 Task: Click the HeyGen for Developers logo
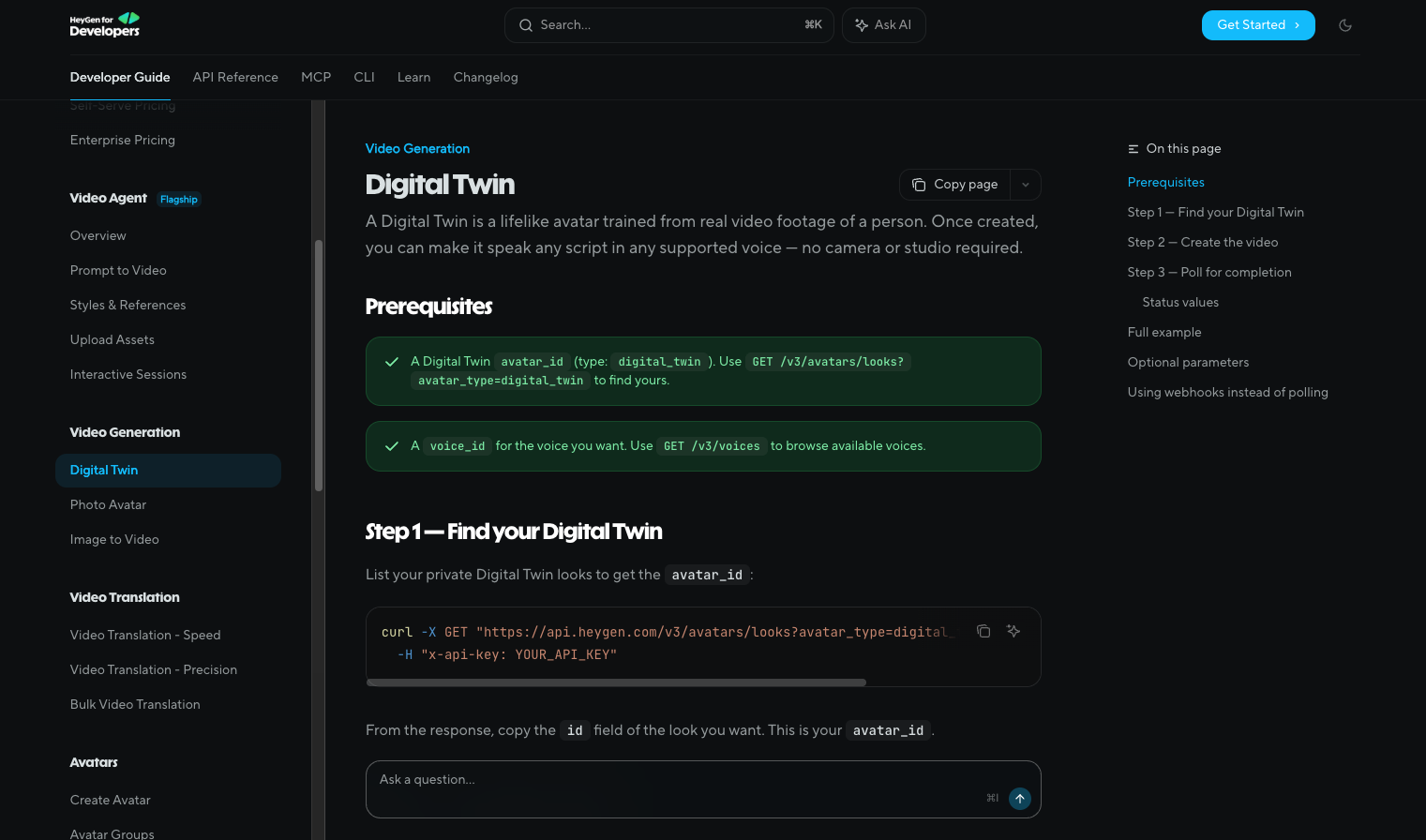[x=104, y=25]
